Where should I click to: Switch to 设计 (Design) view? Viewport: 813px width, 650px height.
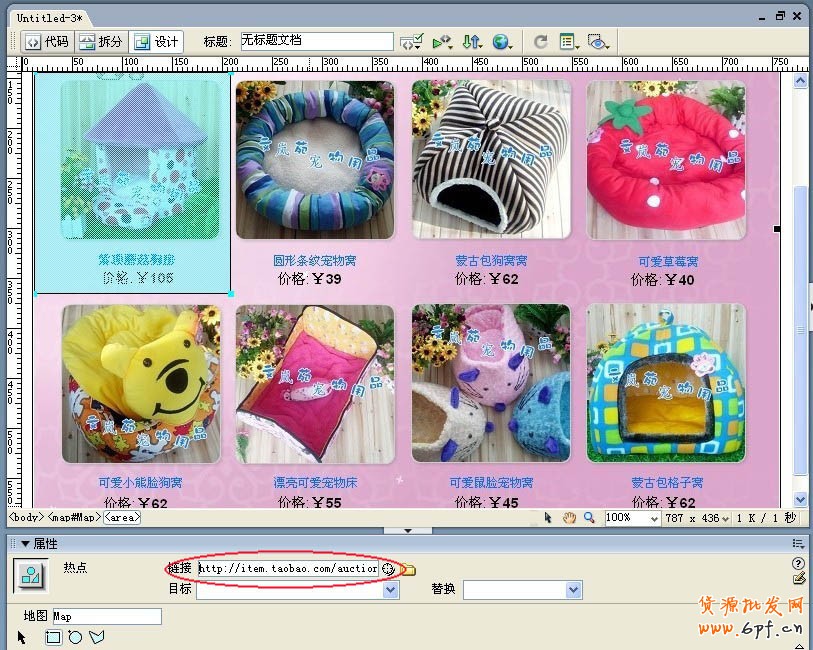click(x=156, y=42)
